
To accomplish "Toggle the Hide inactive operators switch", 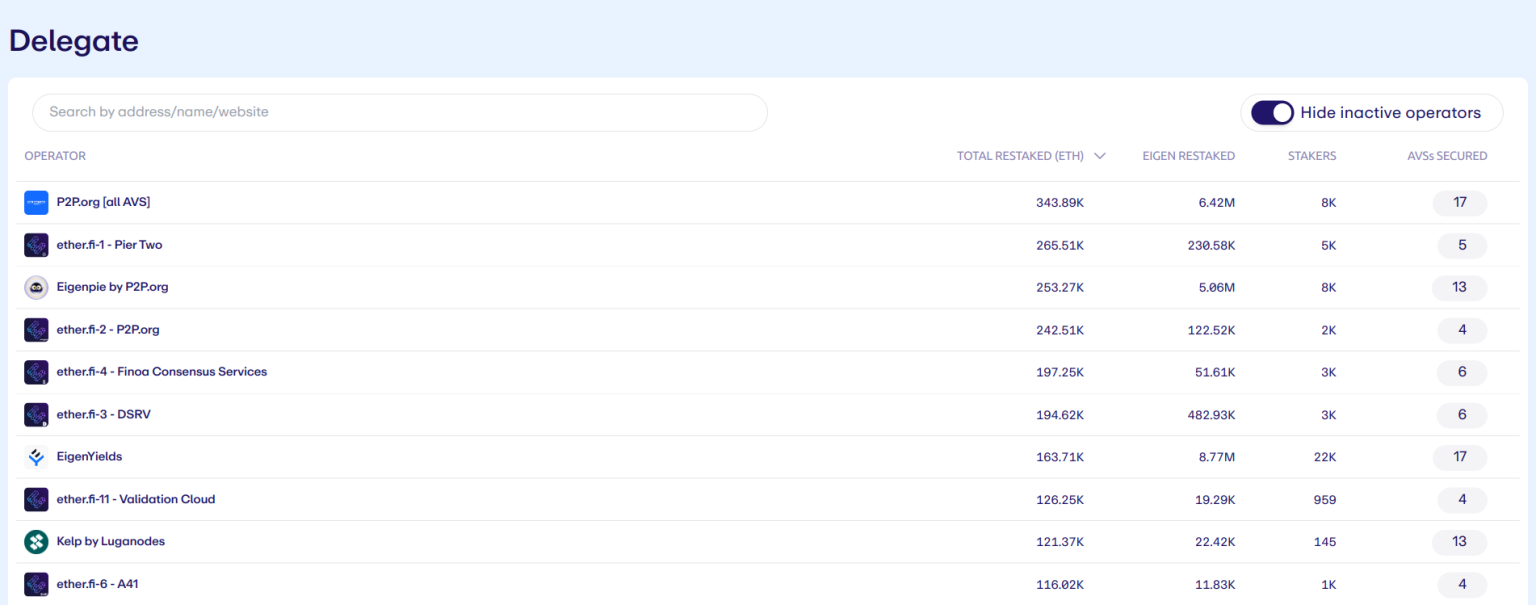I will click(1272, 113).
